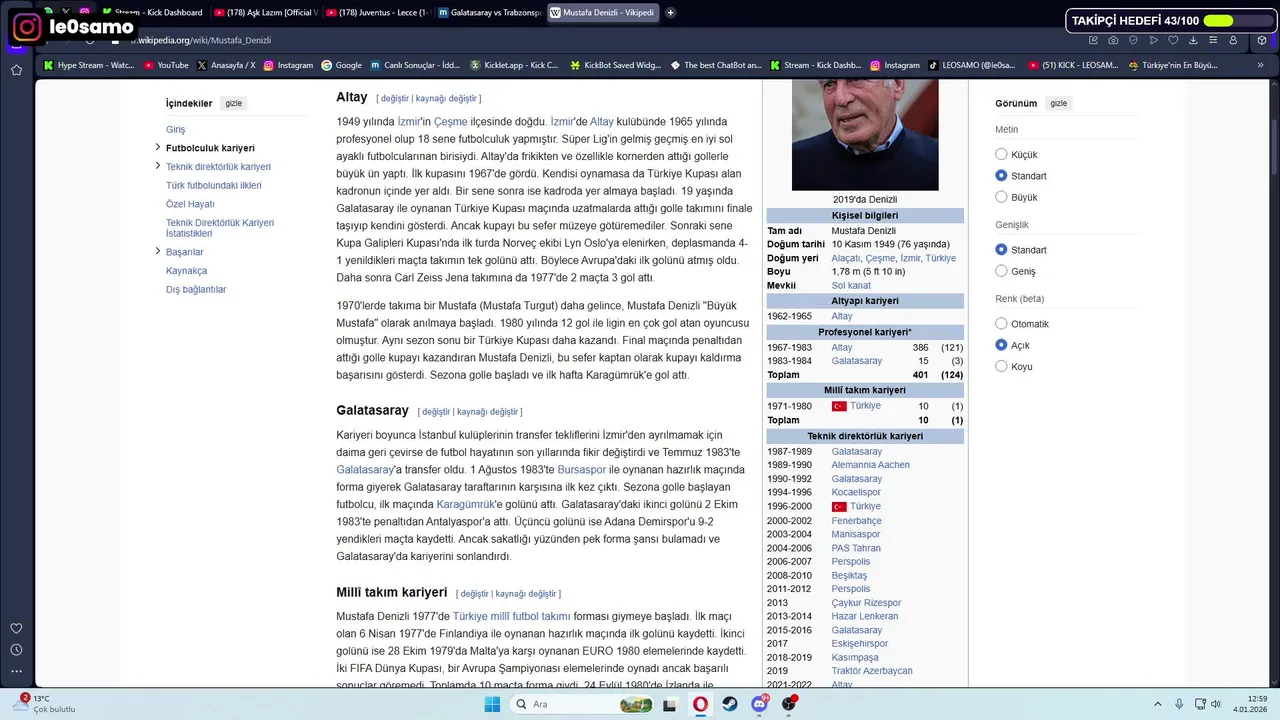The width and height of the screenshot is (1280, 720).
Task: Open Türkiye millî futbol takımı link
Action: coord(511,616)
